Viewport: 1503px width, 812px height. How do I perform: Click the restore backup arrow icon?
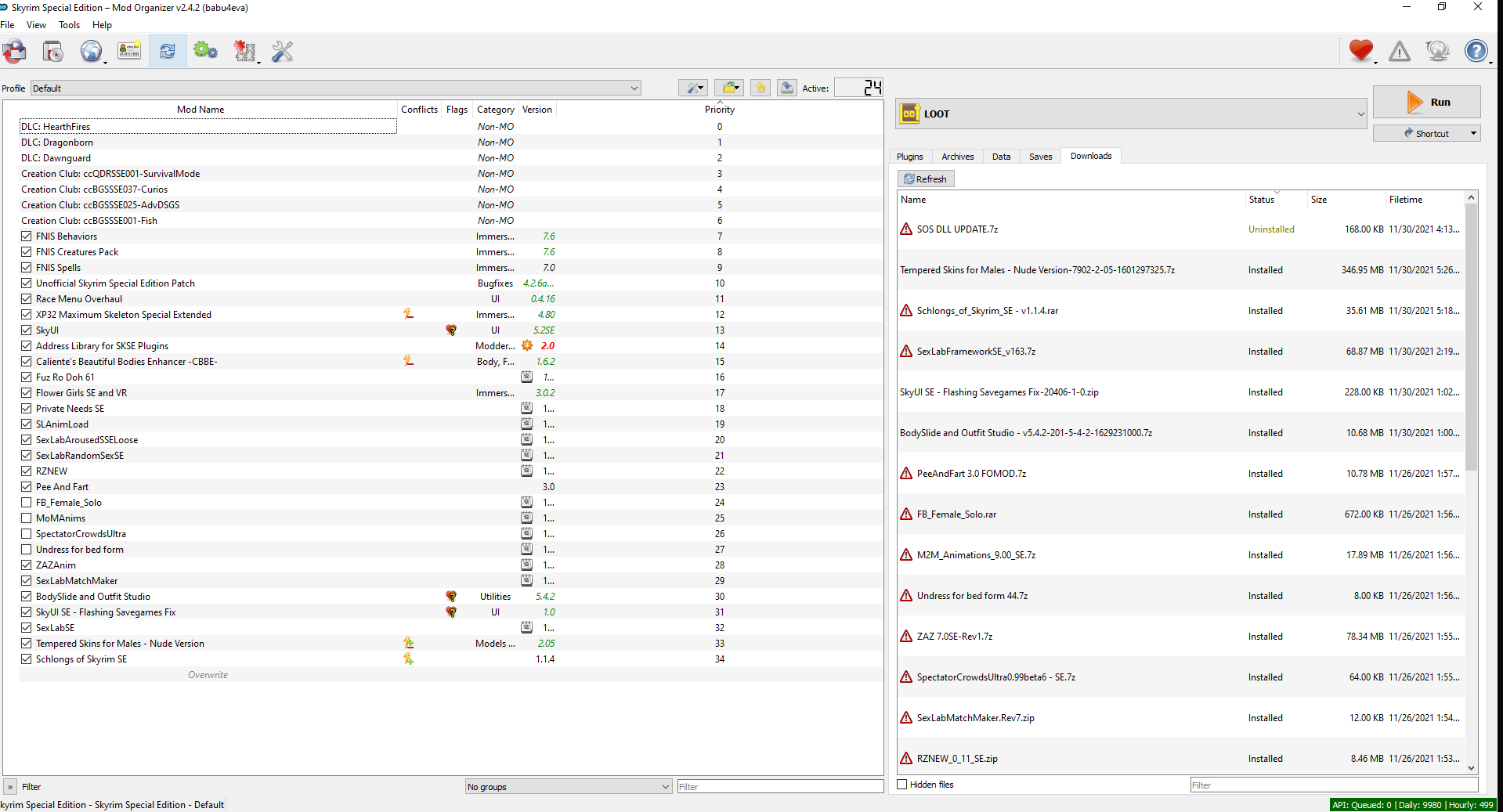760,88
